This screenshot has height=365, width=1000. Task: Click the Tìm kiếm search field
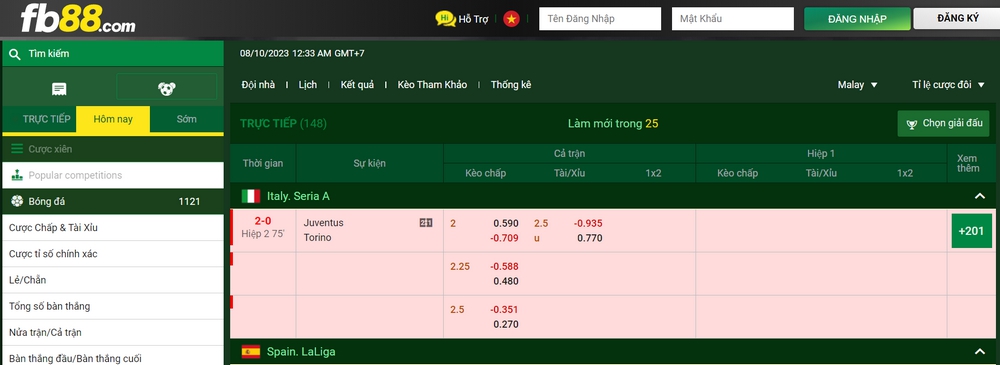[113, 54]
